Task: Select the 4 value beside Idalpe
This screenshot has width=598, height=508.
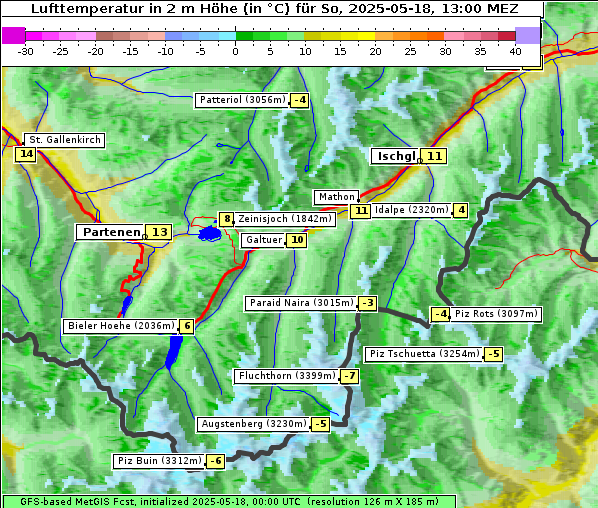Action: tap(461, 210)
